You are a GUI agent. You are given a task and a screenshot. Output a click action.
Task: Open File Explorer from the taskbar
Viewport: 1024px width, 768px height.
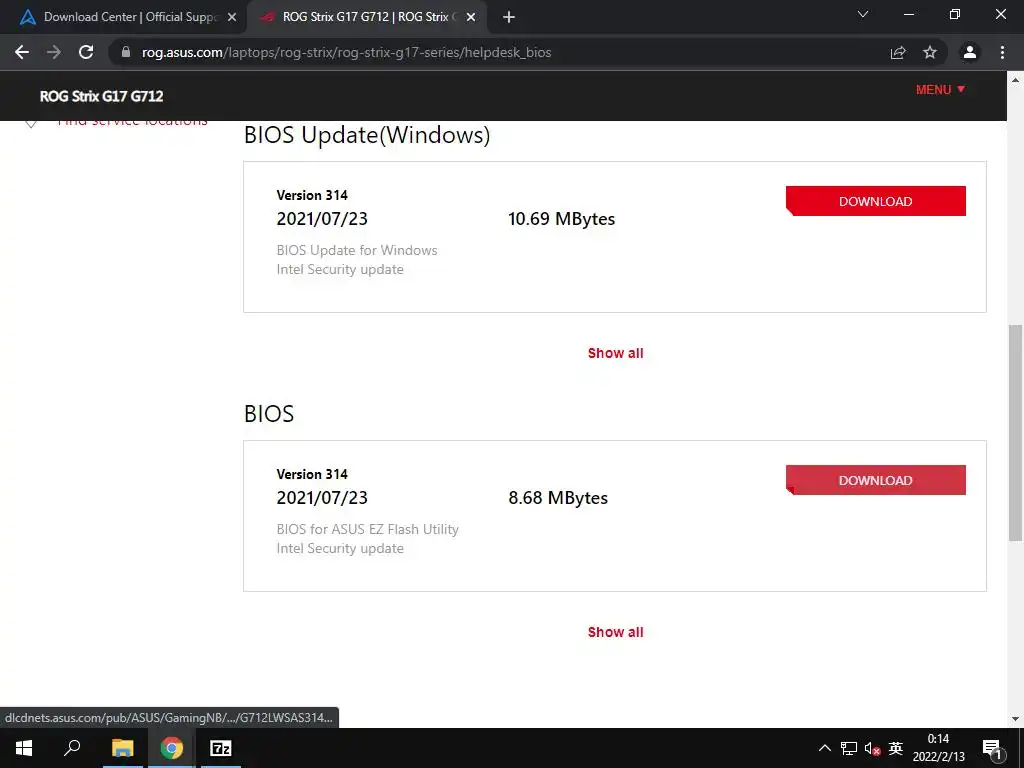click(x=122, y=748)
